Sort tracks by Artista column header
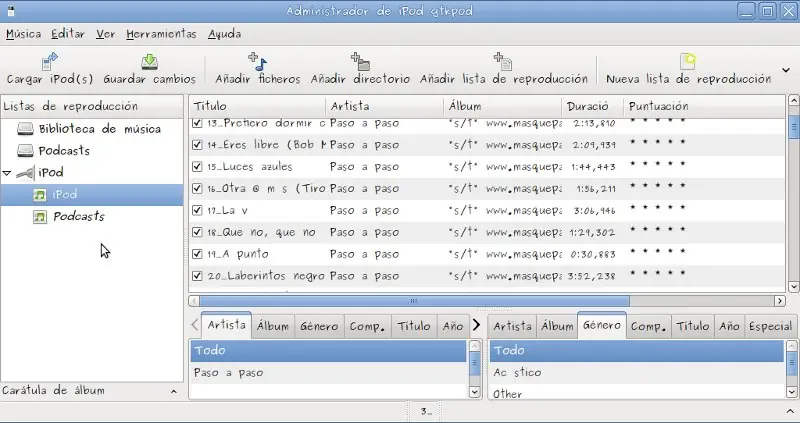800x423 pixels. tap(385, 106)
